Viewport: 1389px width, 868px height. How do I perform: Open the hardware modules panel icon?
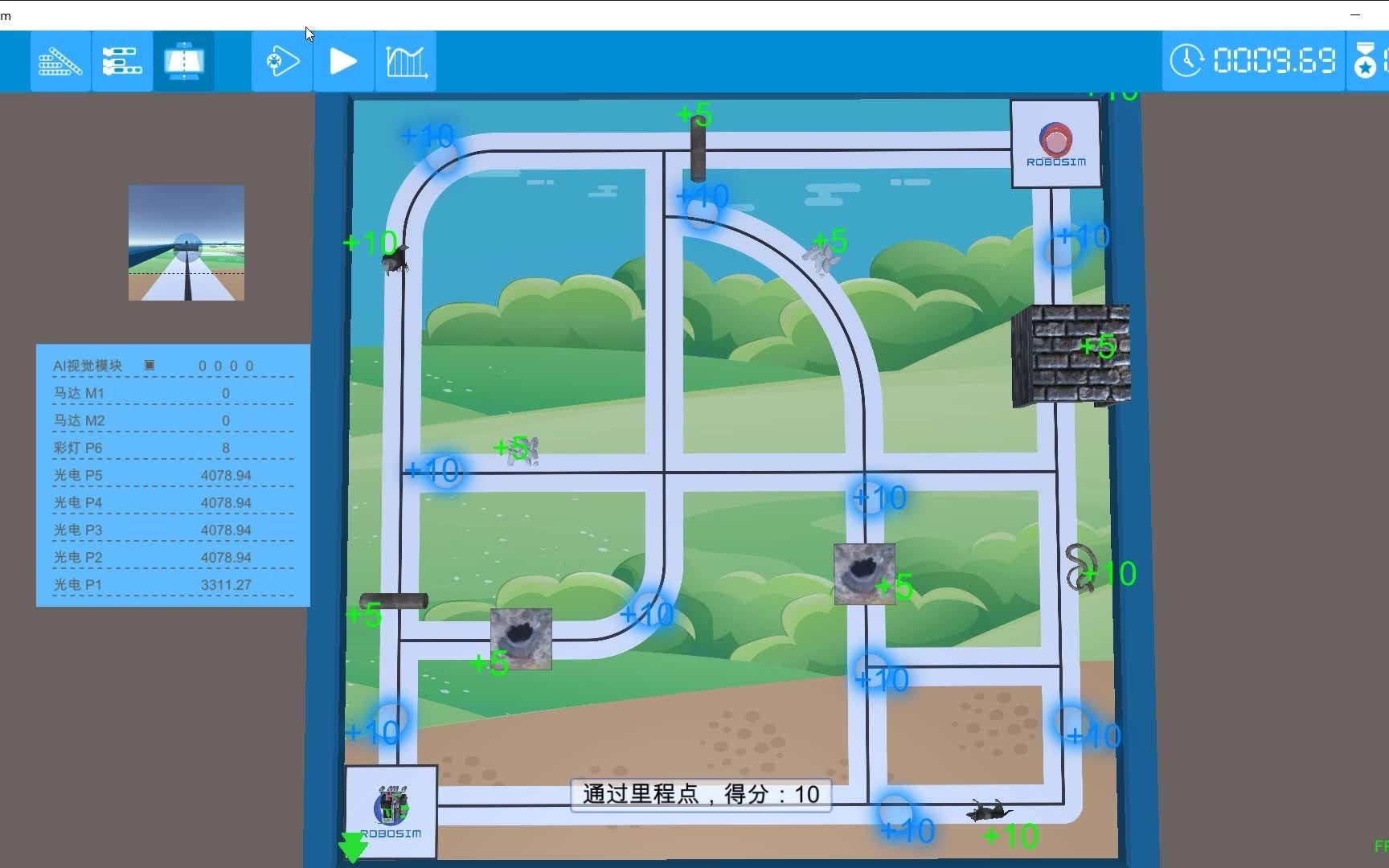click(x=121, y=60)
